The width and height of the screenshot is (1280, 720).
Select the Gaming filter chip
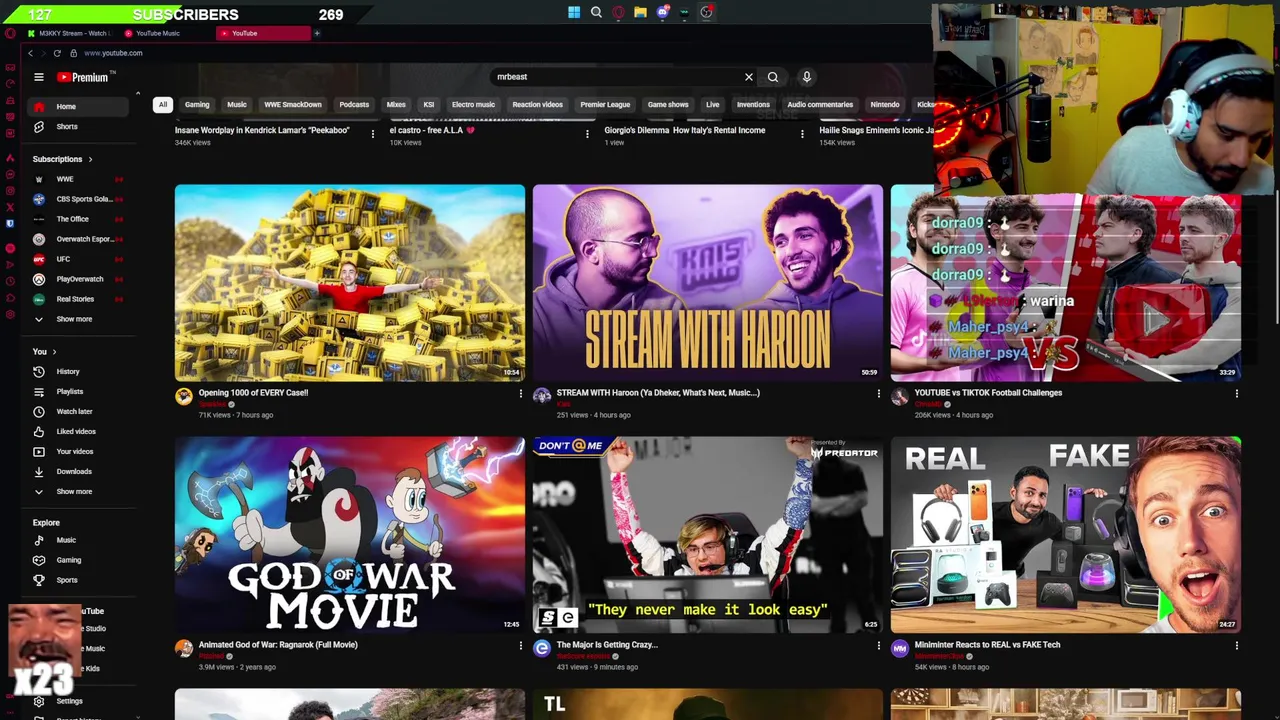click(197, 104)
